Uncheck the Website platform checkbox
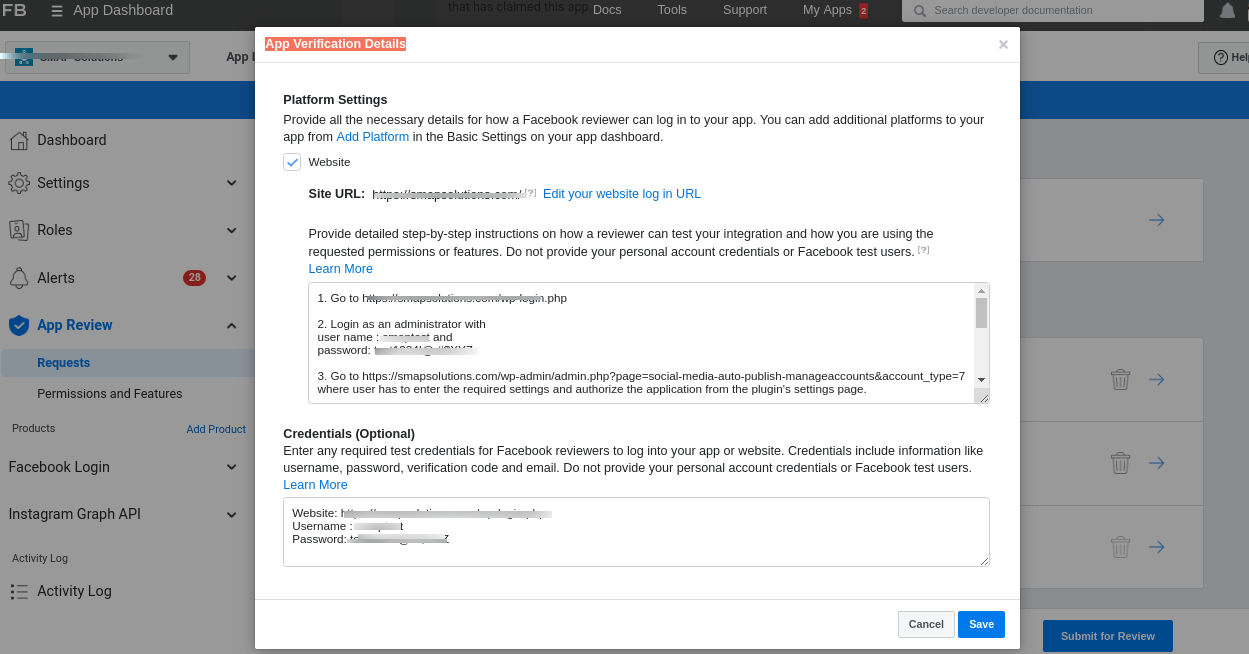The image size is (1249, 654). click(292, 162)
